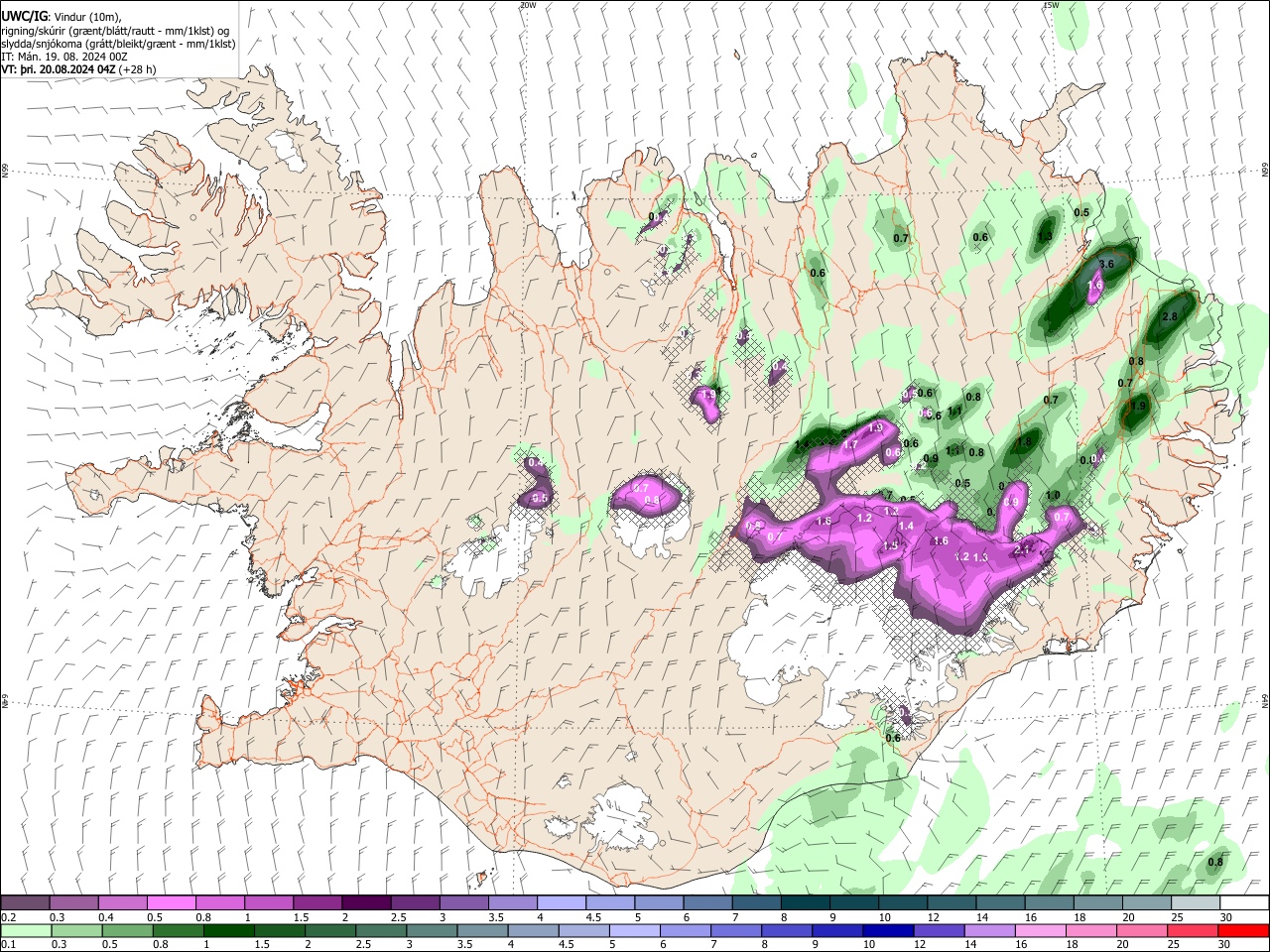Viewport: 1270px width, 952px height.
Task: Click the '20W' longitude label
Action: coord(528,5)
